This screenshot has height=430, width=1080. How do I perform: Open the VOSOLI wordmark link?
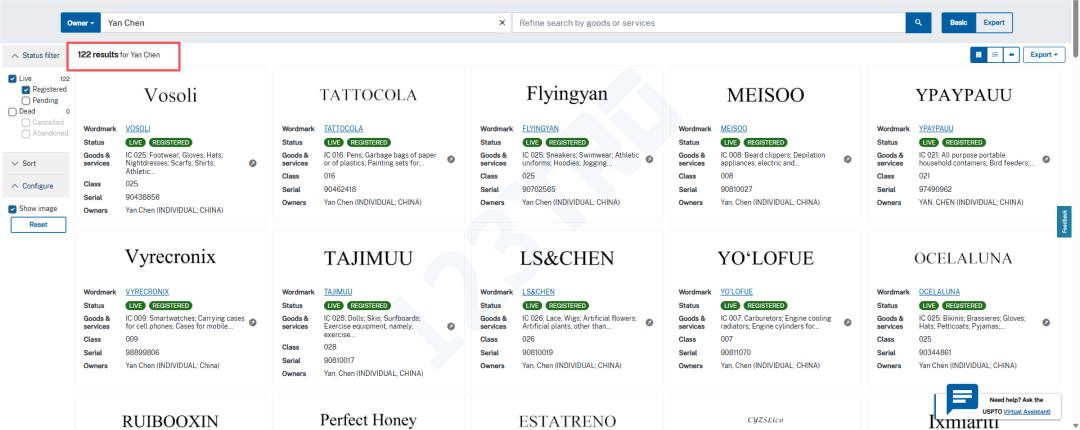coord(138,128)
